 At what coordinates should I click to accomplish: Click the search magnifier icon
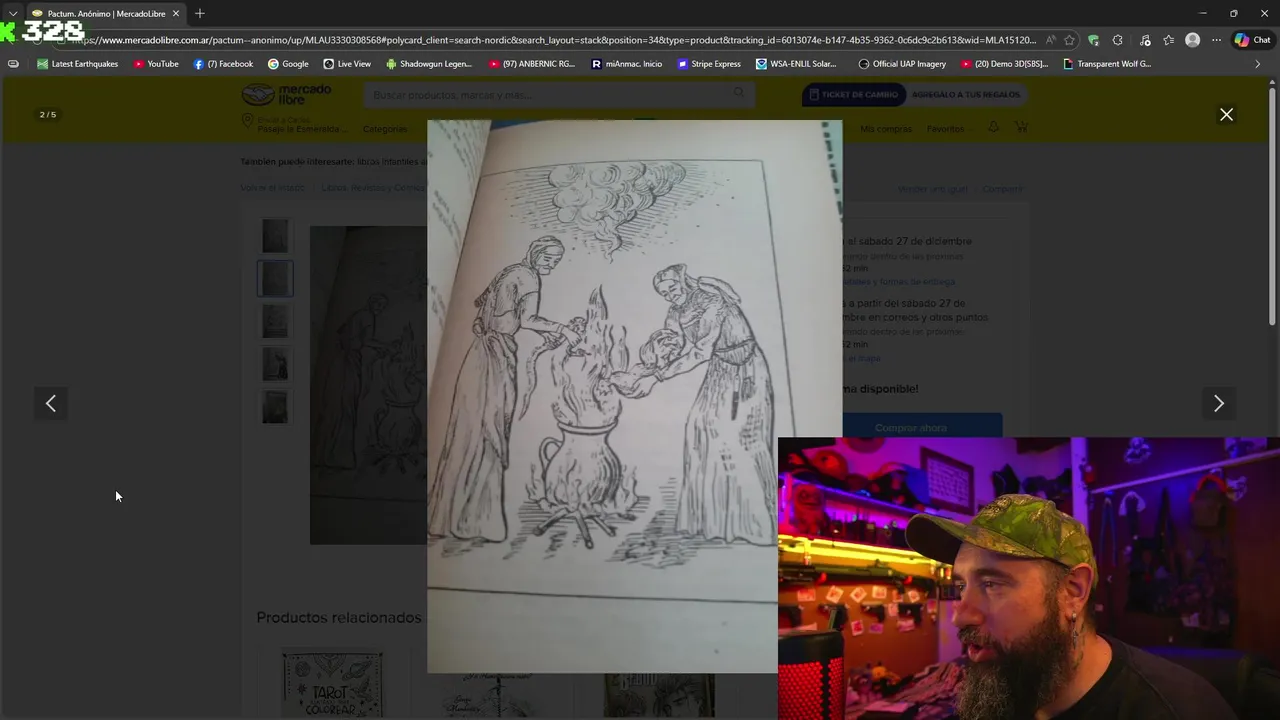pos(739,94)
